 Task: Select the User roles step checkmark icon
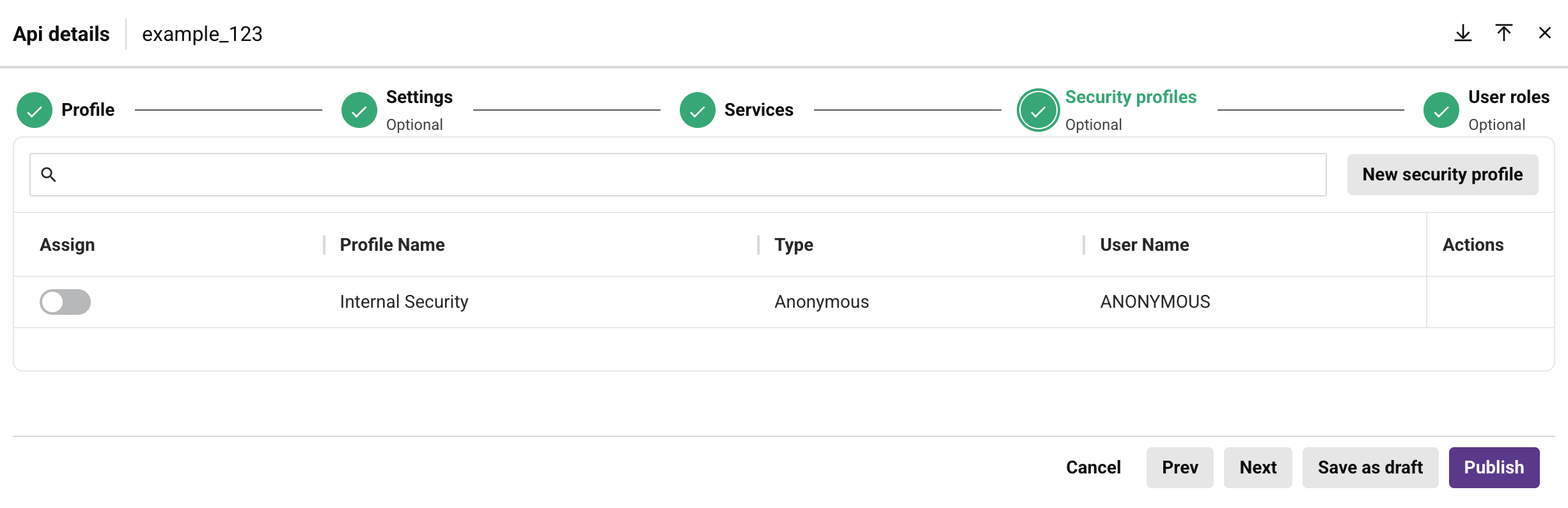point(1441,109)
